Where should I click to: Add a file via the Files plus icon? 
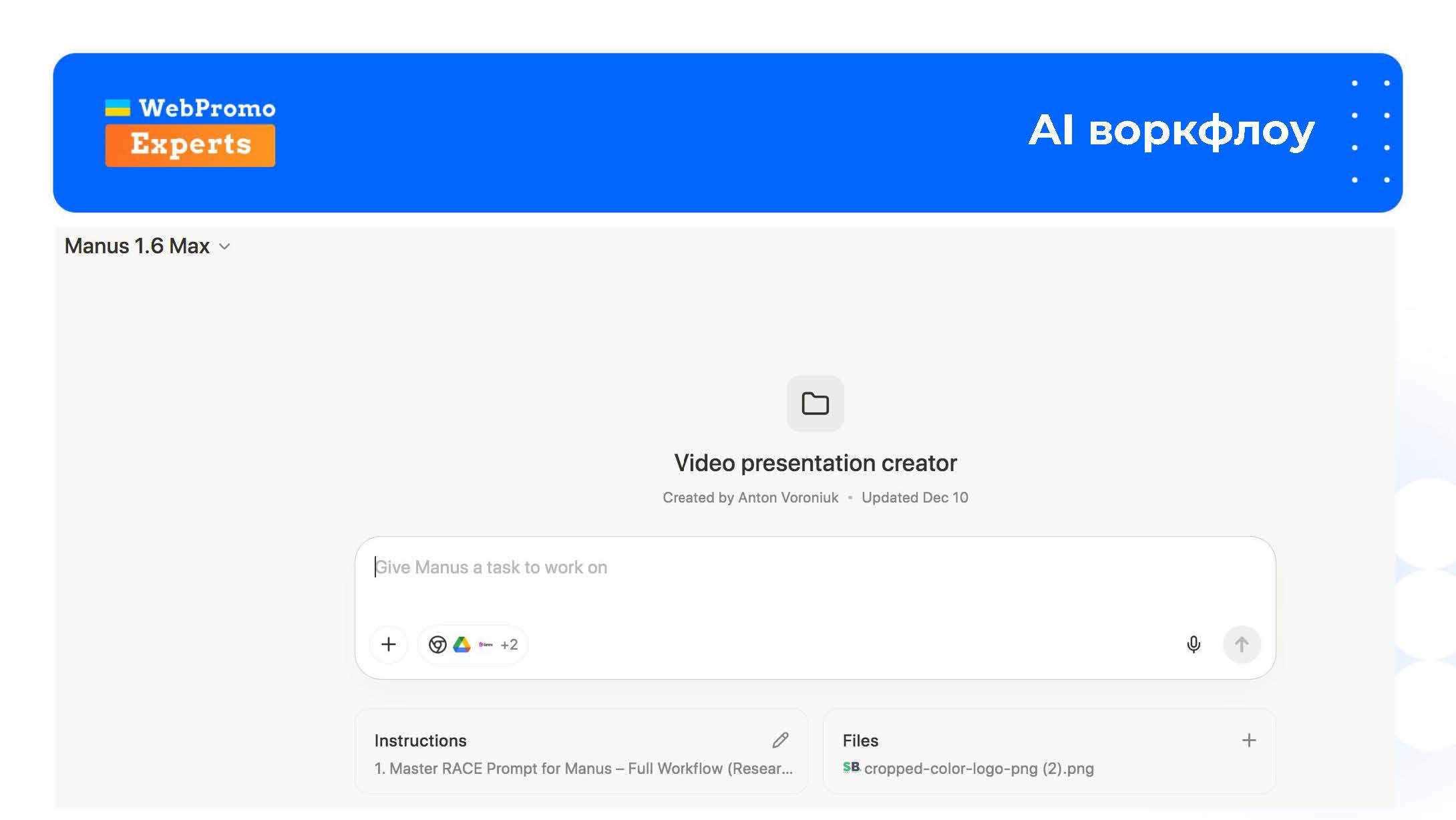(1248, 740)
